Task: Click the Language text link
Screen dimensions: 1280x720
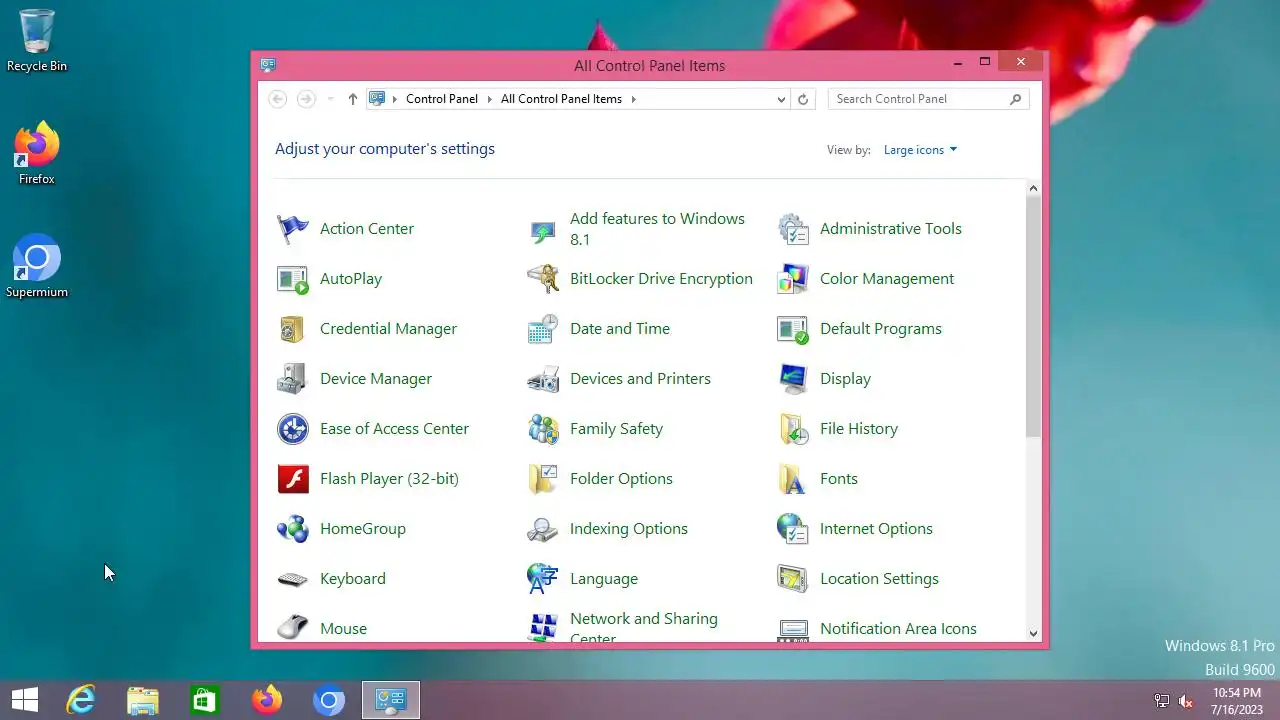Action: [x=604, y=579]
